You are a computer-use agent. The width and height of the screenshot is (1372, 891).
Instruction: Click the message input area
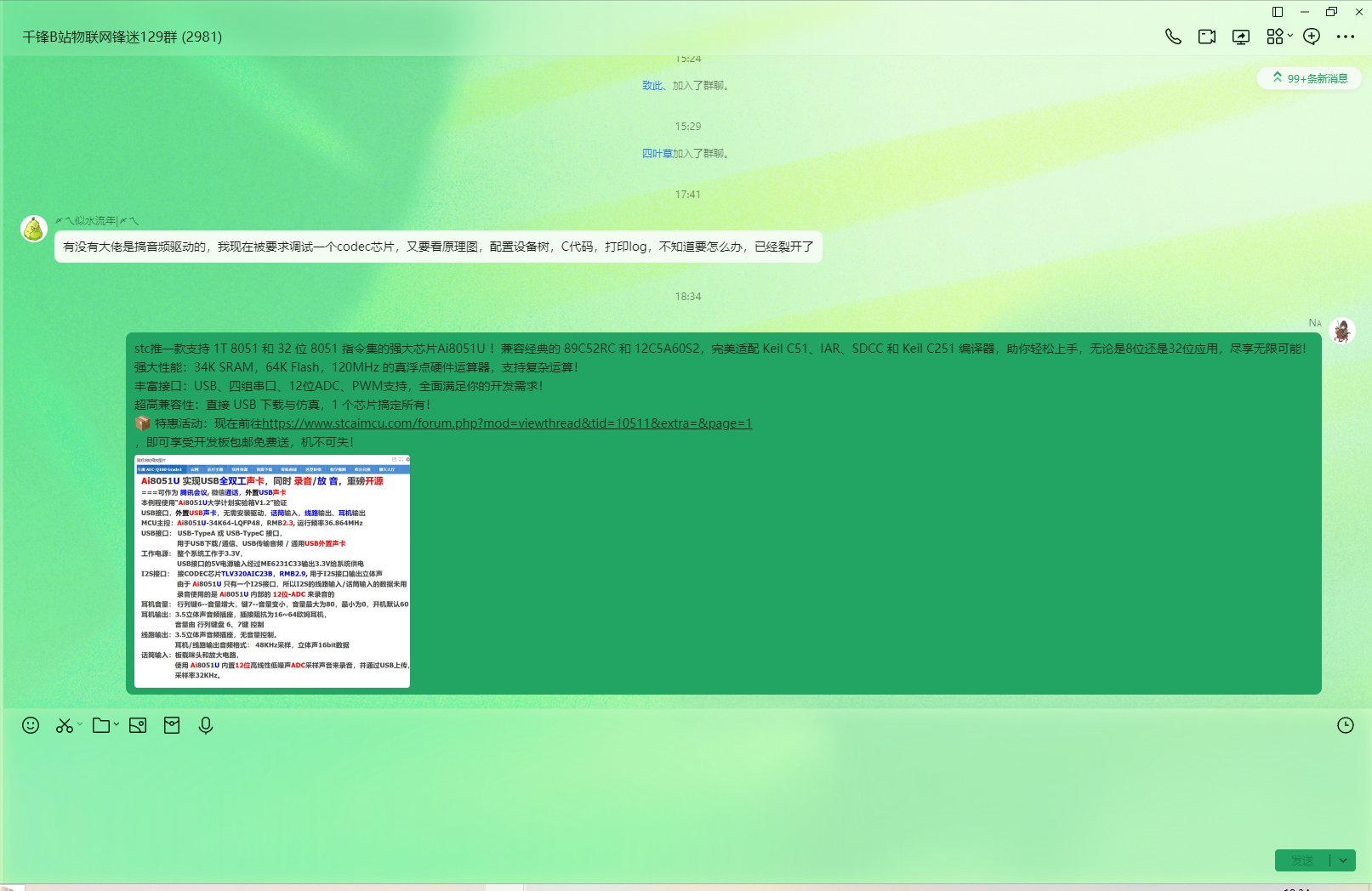click(x=686, y=791)
